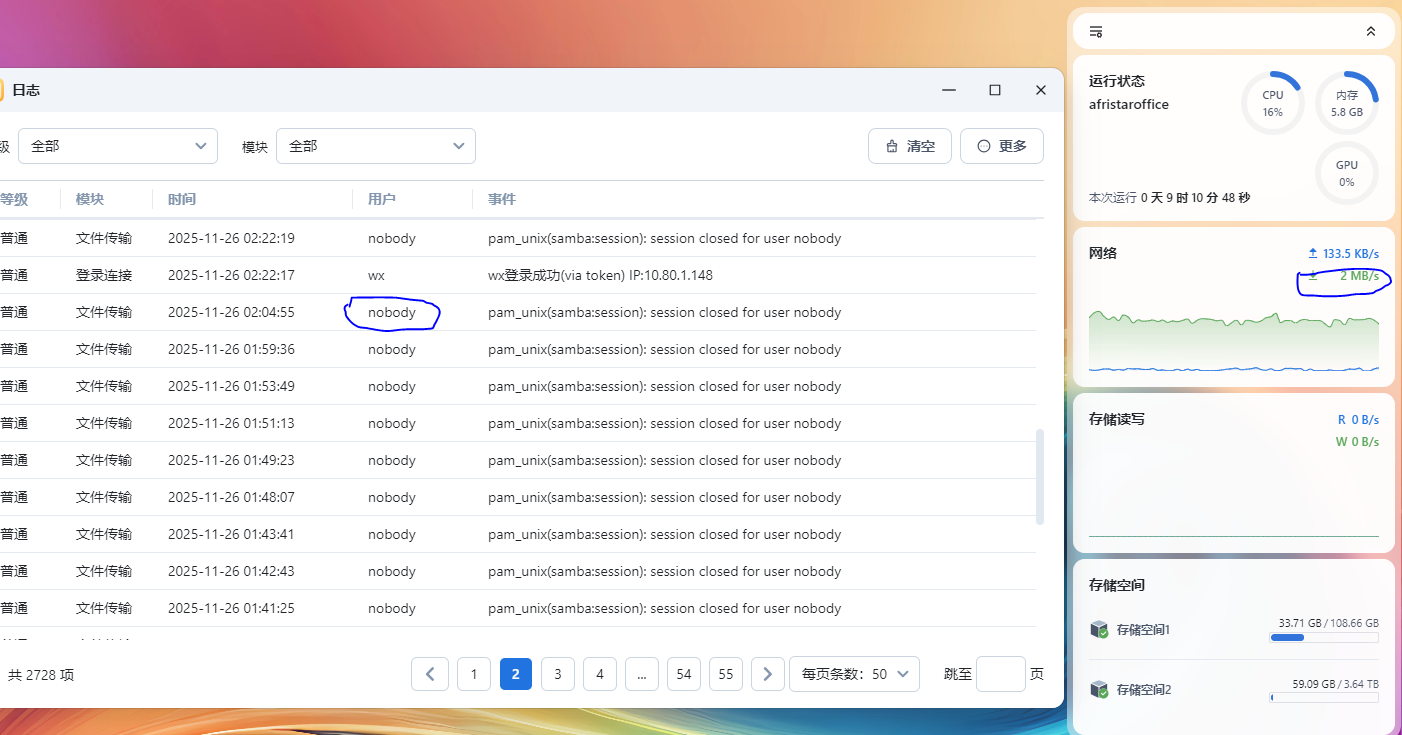
Task: Click the jump-to page input field
Action: pos(1000,674)
